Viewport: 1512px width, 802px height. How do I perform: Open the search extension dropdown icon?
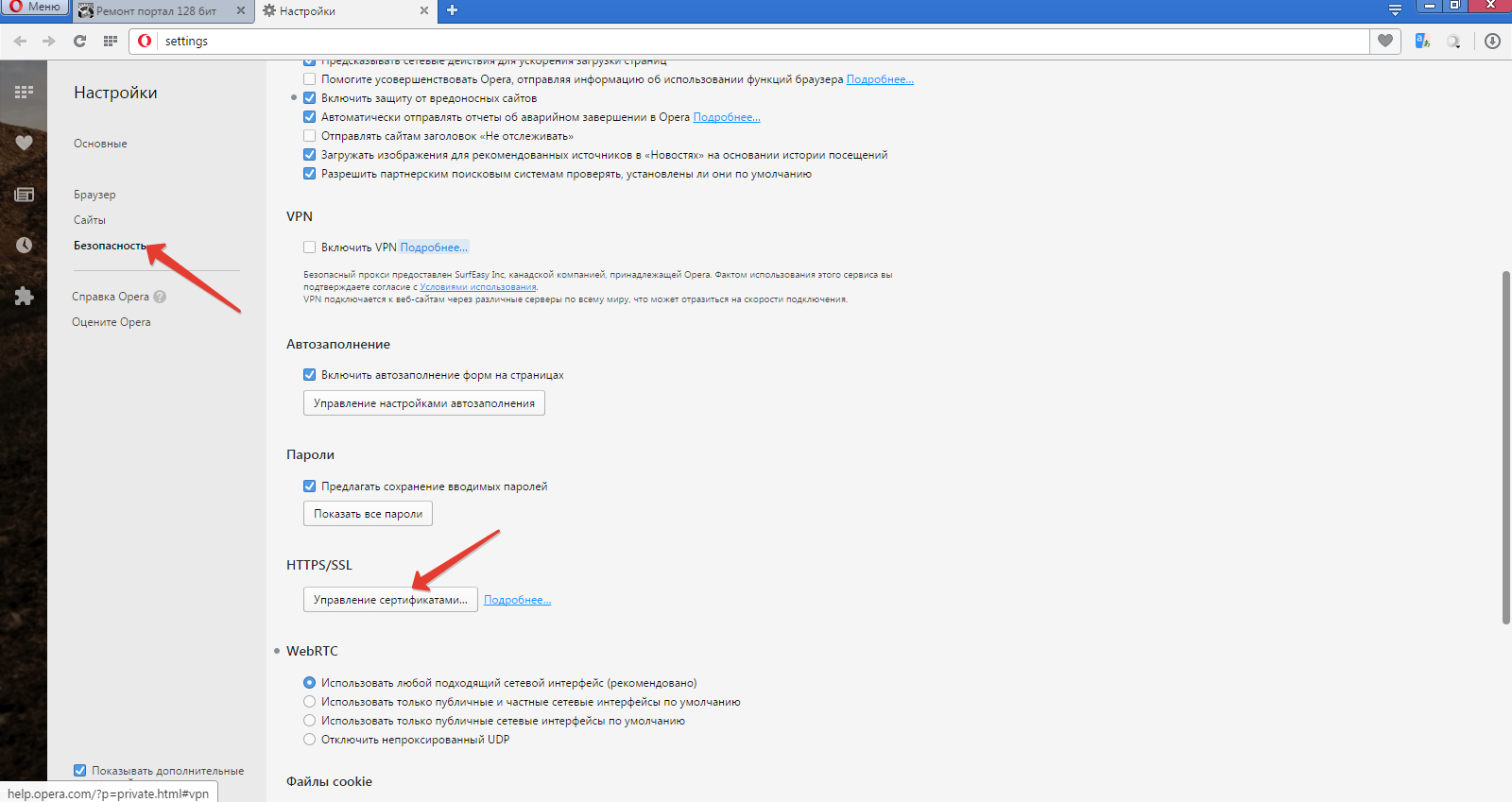point(1453,41)
